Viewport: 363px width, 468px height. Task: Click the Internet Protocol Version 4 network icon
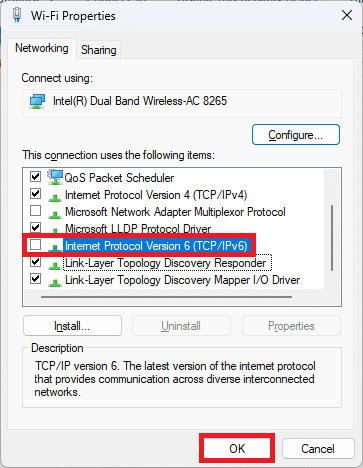pos(55,197)
